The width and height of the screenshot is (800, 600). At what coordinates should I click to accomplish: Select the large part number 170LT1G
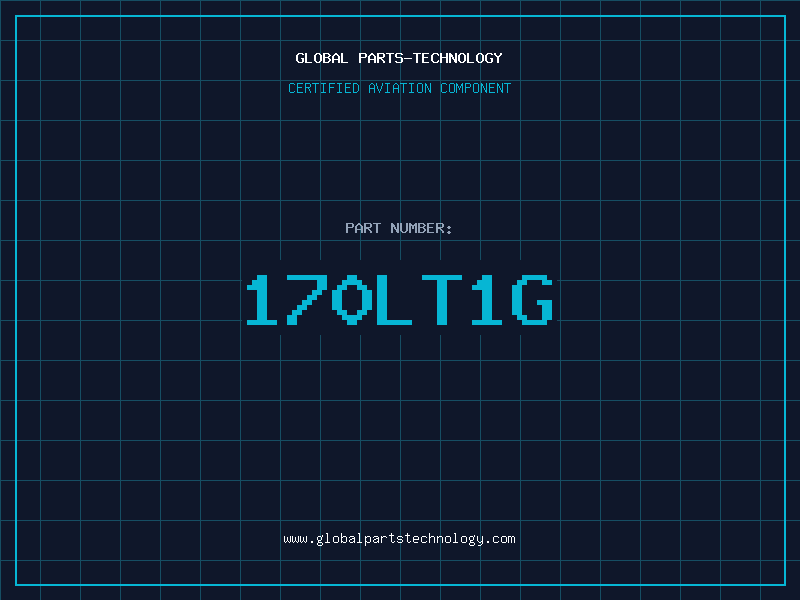point(399,299)
